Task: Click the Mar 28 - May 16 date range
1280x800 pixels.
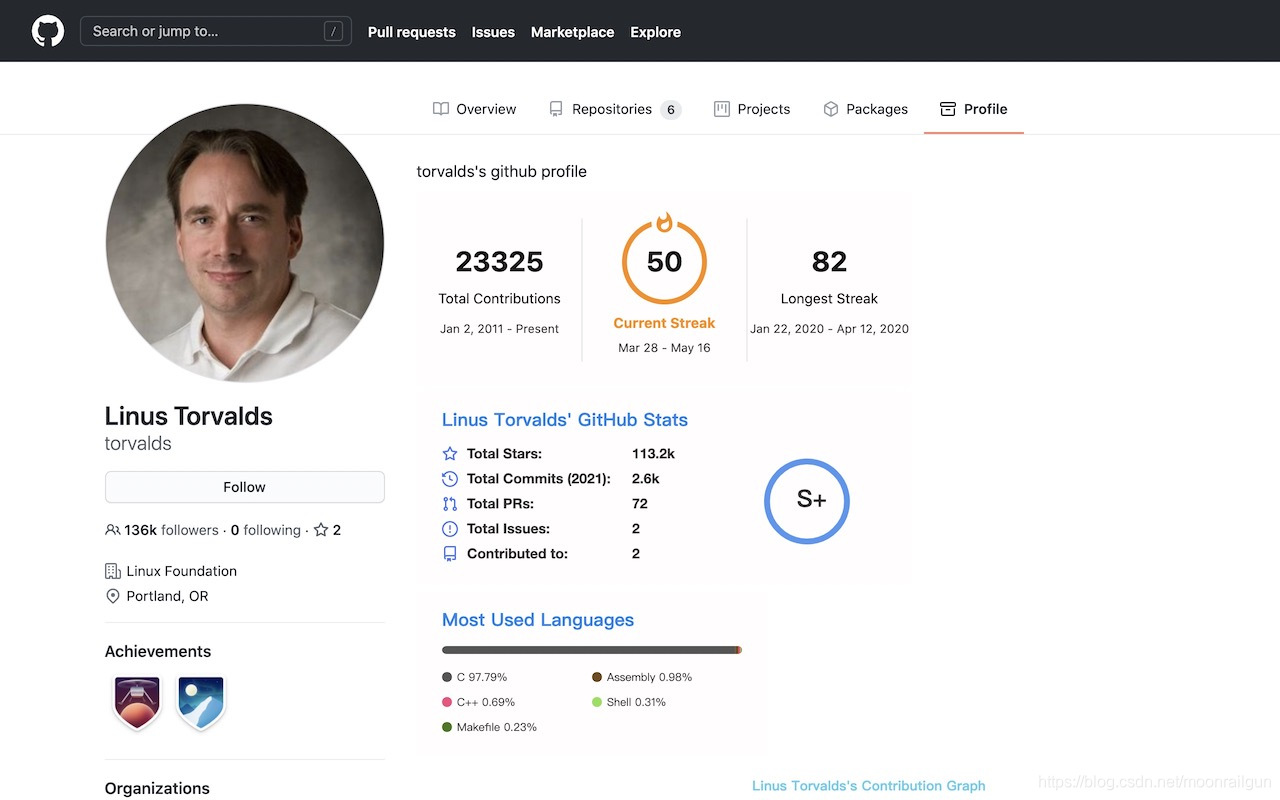Action: [664, 348]
